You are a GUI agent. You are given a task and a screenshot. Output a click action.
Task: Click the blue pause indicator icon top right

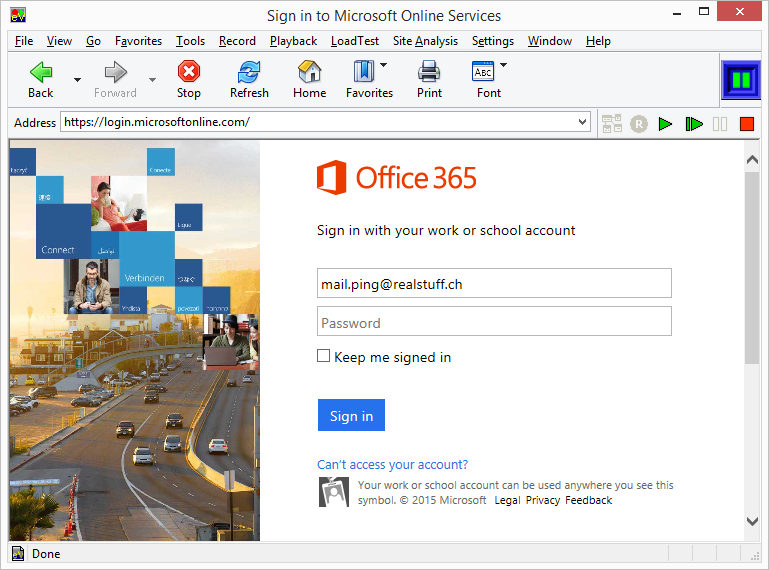coord(741,79)
